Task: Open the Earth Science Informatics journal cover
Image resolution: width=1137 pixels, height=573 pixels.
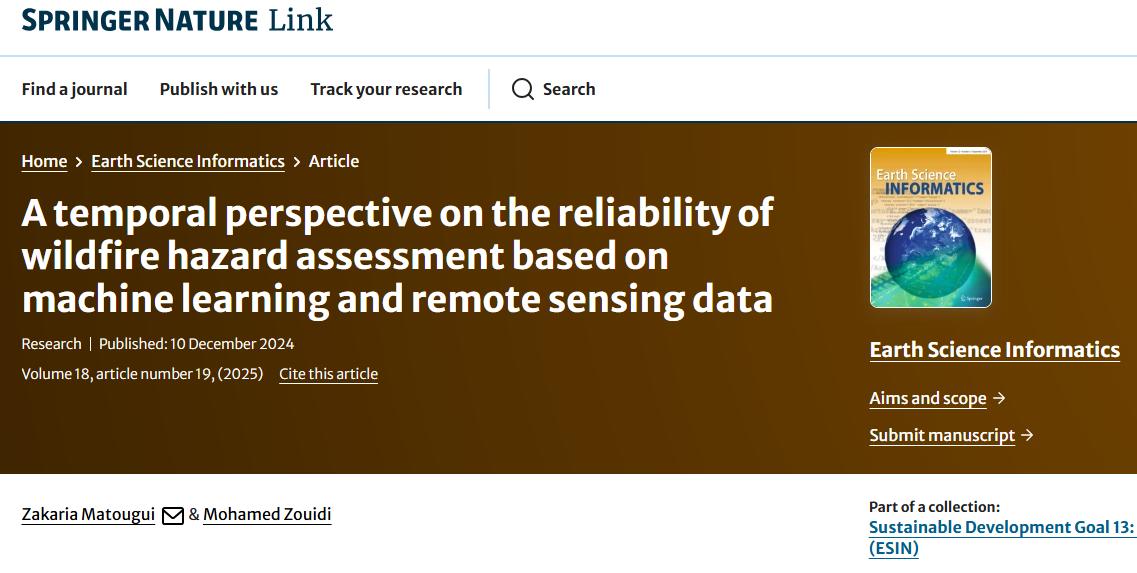Action: 930,227
